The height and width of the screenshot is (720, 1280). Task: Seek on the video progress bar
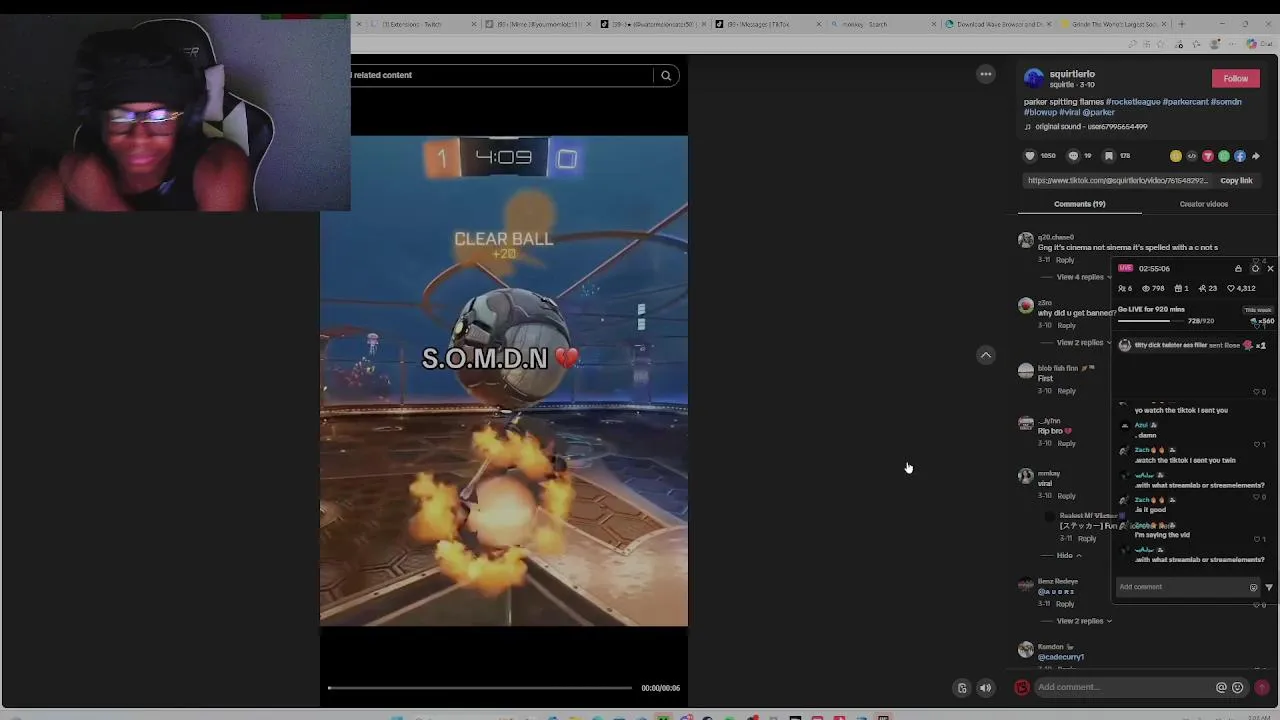(x=480, y=688)
